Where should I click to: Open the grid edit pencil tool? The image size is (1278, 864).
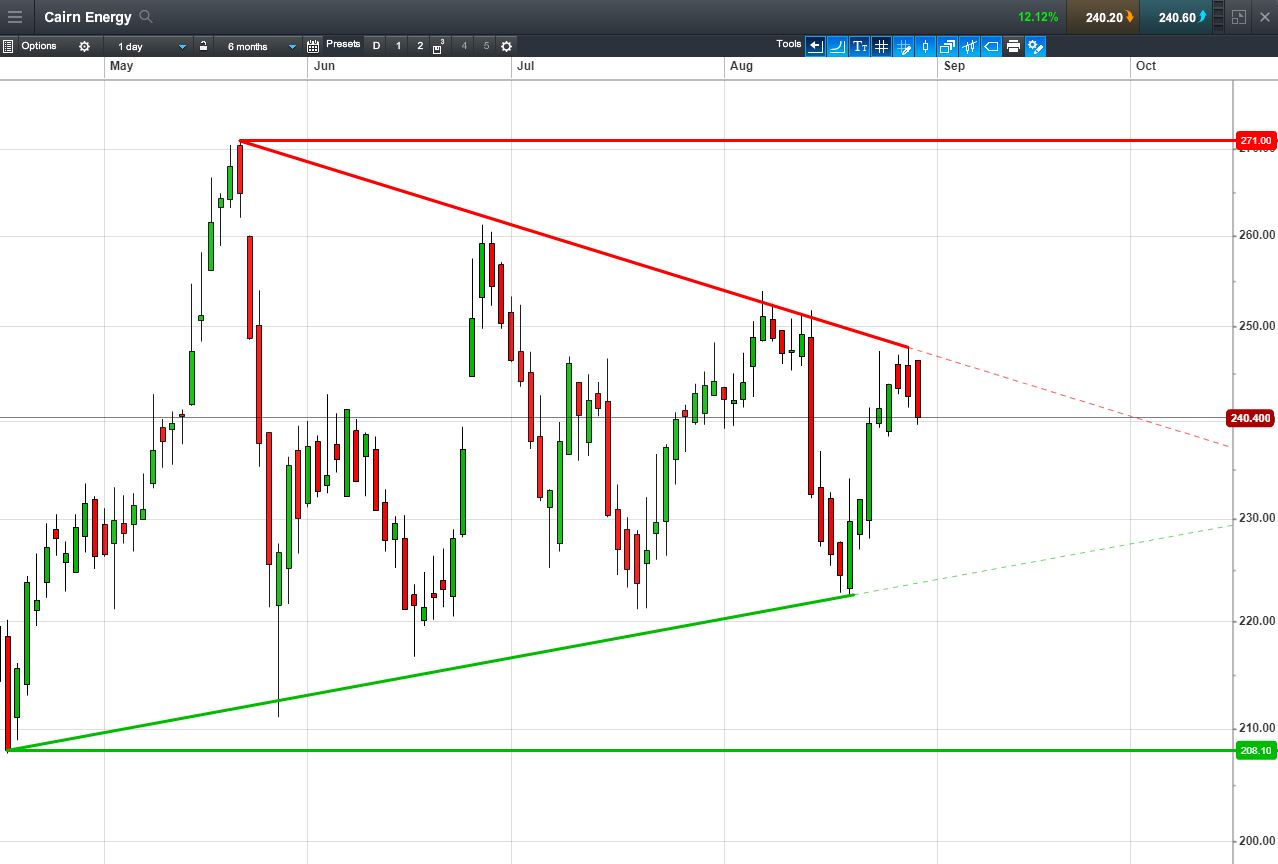point(903,46)
